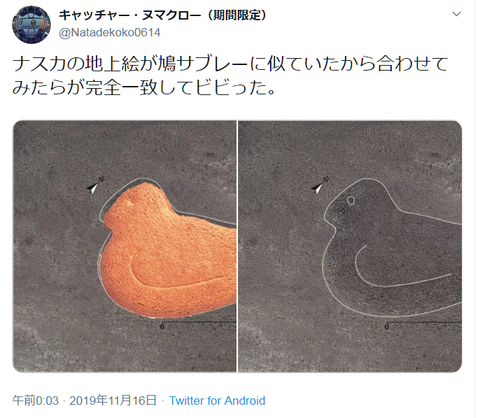Click the （期間限定） label after the name
This screenshot has width=480, height=418.
[x=237, y=15]
